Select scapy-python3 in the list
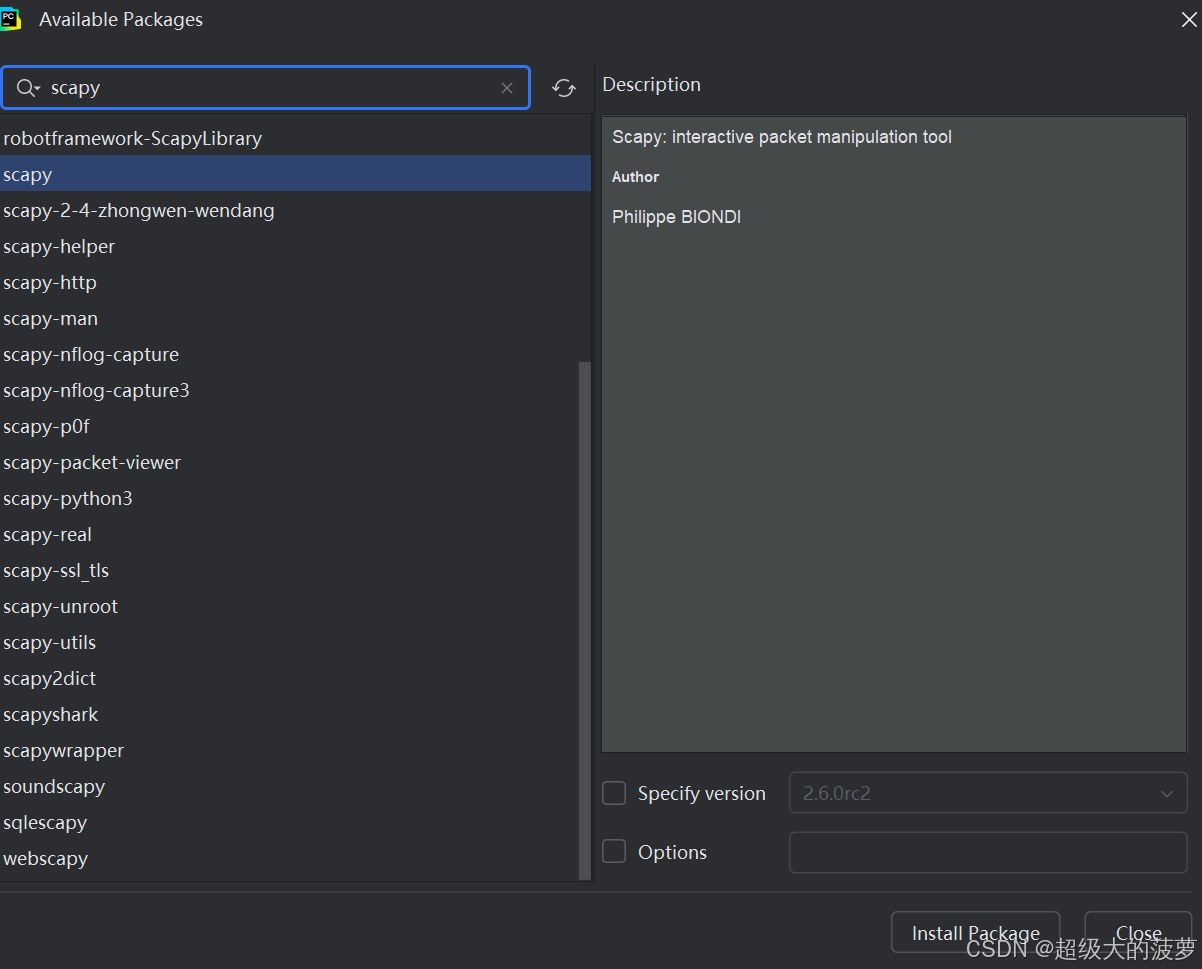 tap(289, 498)
